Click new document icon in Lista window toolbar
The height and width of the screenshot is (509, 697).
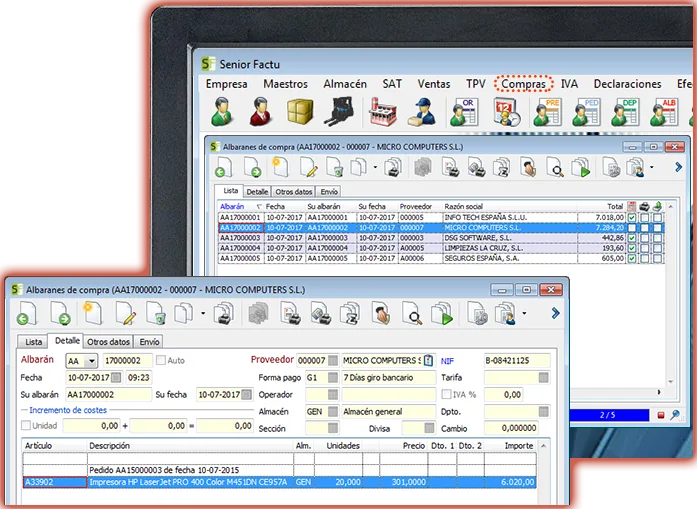[280, 168]
